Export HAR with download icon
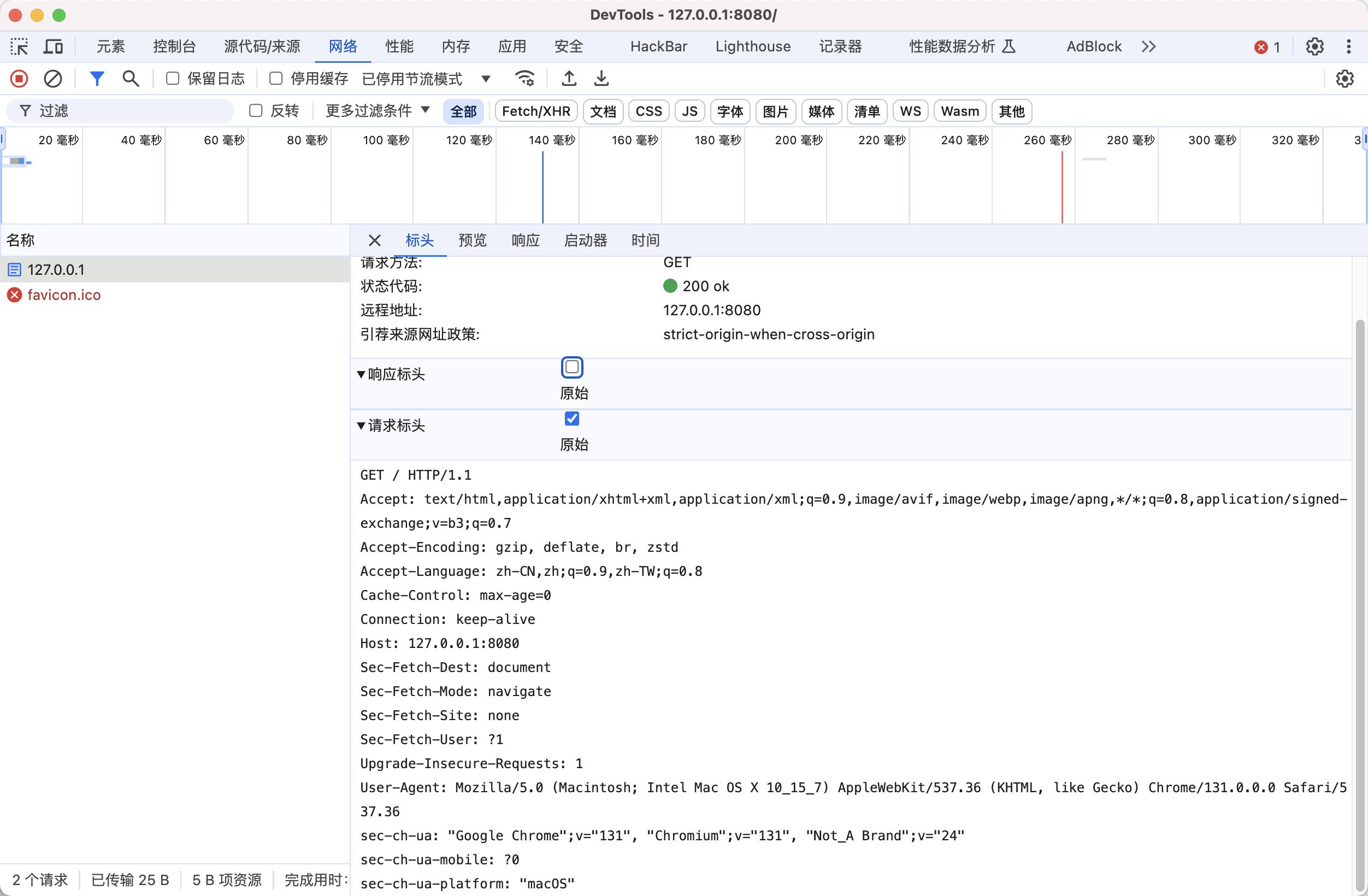Screen dimensions: 1368x896 point(601,79)
